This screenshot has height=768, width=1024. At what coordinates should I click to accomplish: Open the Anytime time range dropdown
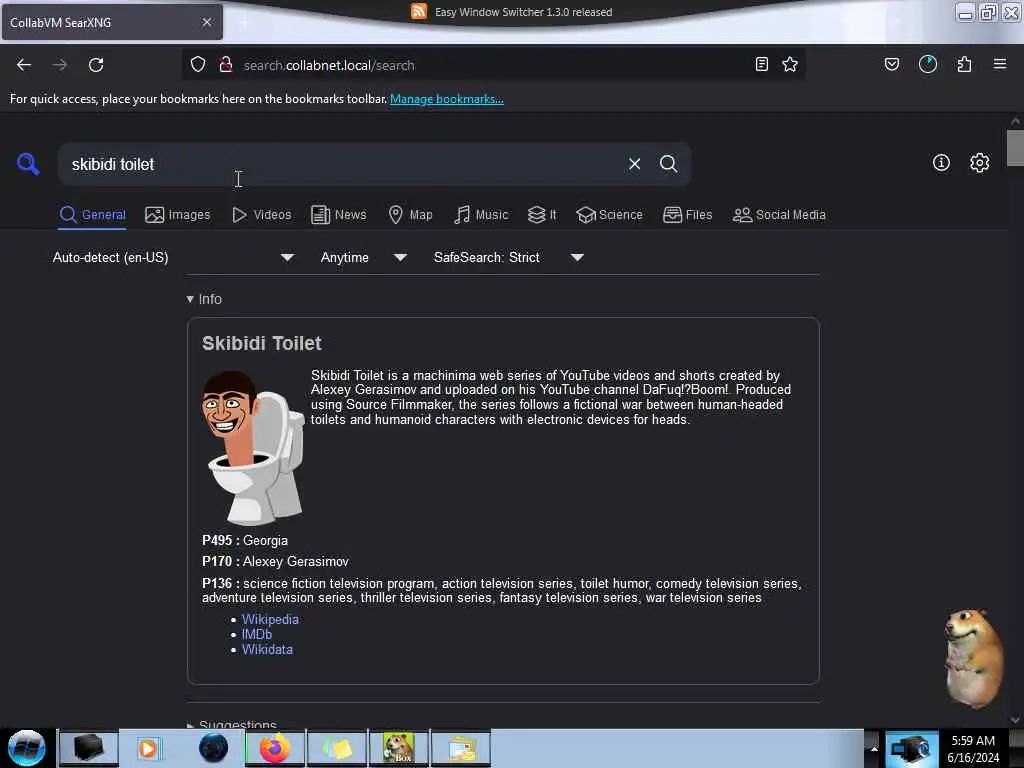[x=363, y=257]
